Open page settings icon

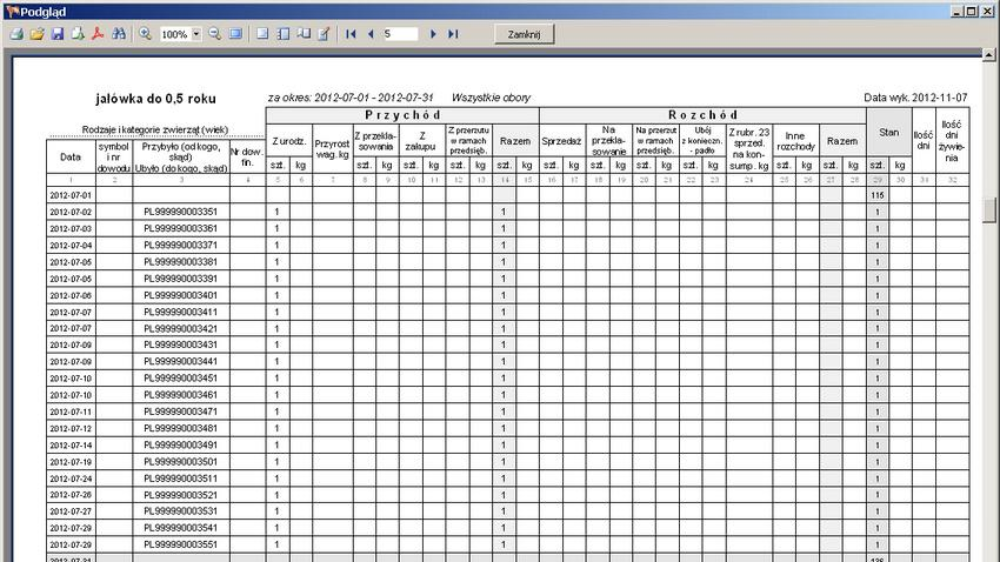[304, 34]
